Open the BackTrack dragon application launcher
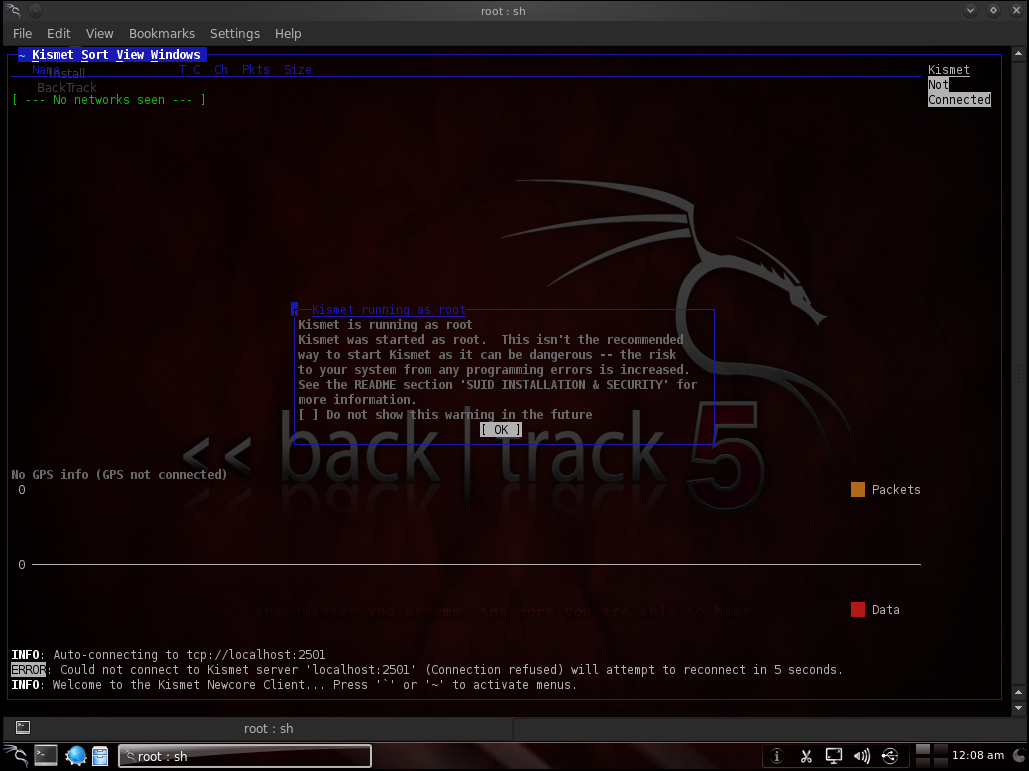The height and width of the screenshot is (771, 1029). tap(16, 756)
